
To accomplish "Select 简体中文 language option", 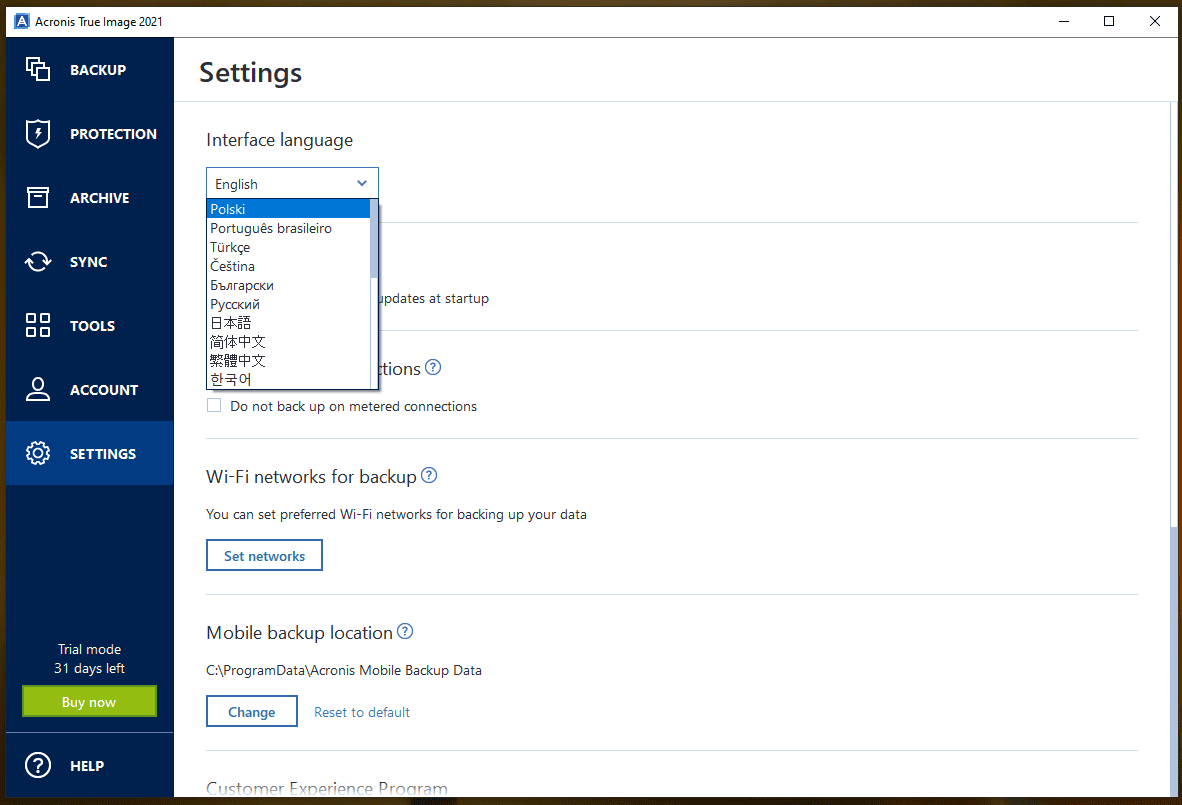I will [x=289, y=341].
